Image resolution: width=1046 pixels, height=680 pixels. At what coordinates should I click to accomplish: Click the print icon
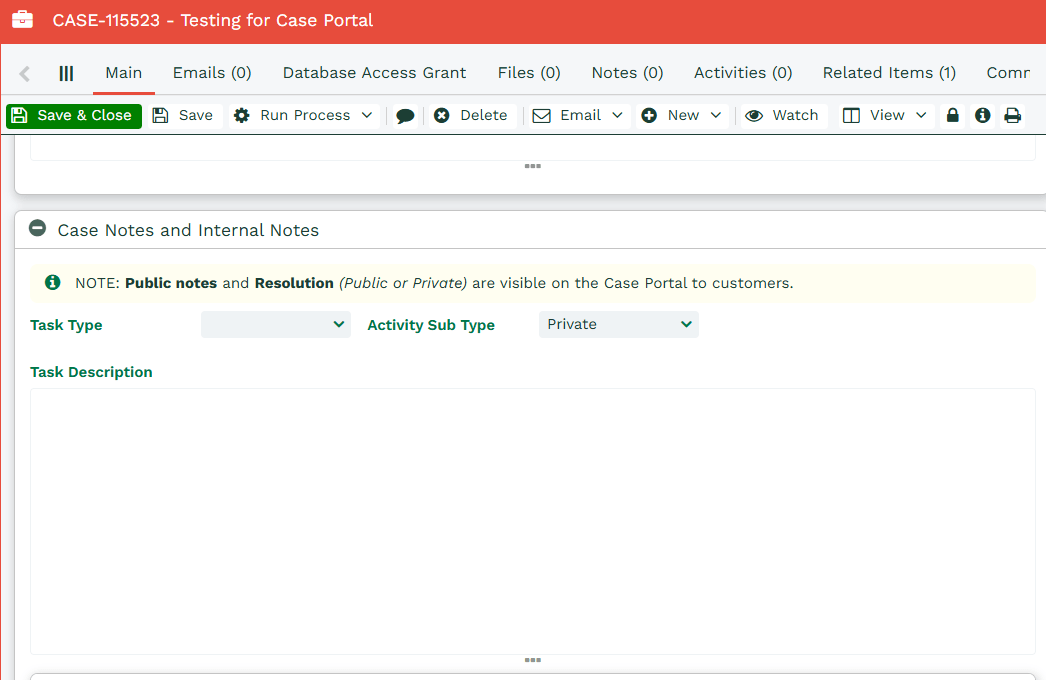1013,115
